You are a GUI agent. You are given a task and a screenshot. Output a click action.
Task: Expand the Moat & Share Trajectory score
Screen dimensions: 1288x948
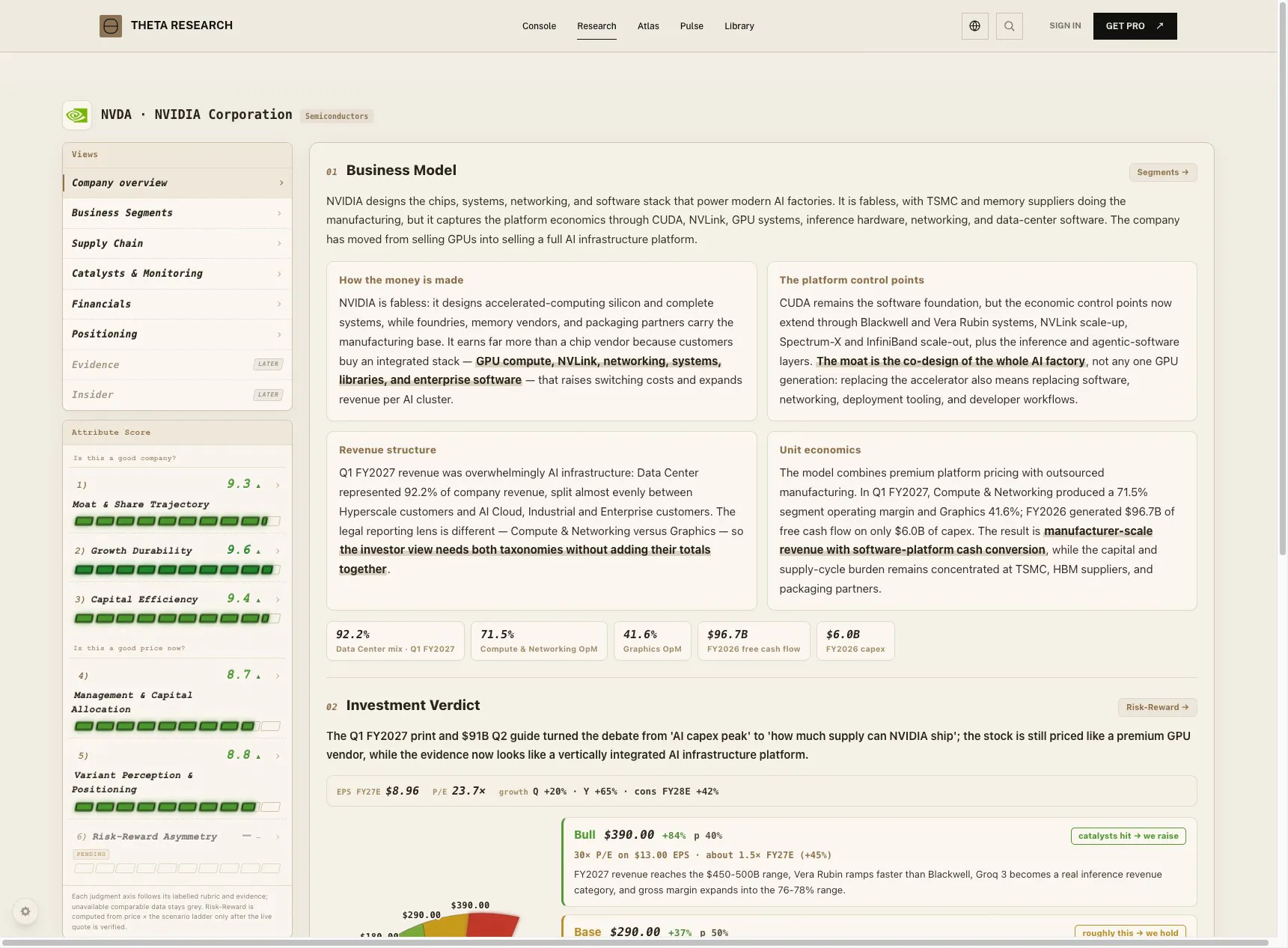[x=278, y=485]
